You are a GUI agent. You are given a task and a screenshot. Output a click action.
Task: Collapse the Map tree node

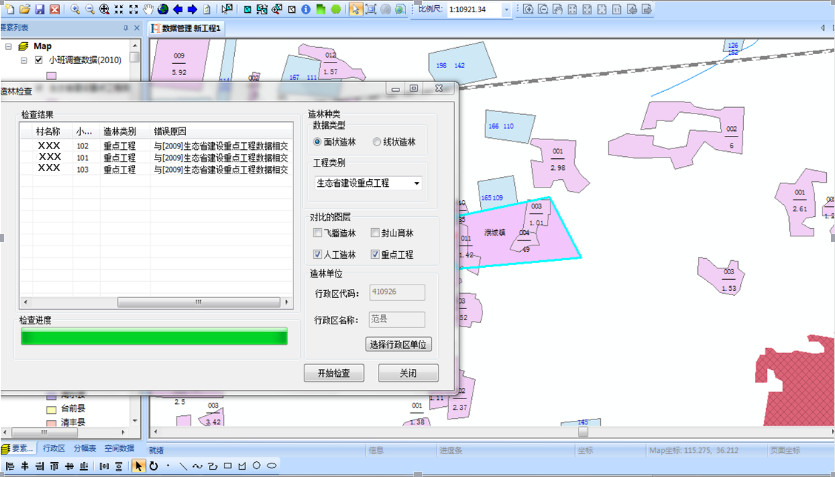tap(8, 46)
